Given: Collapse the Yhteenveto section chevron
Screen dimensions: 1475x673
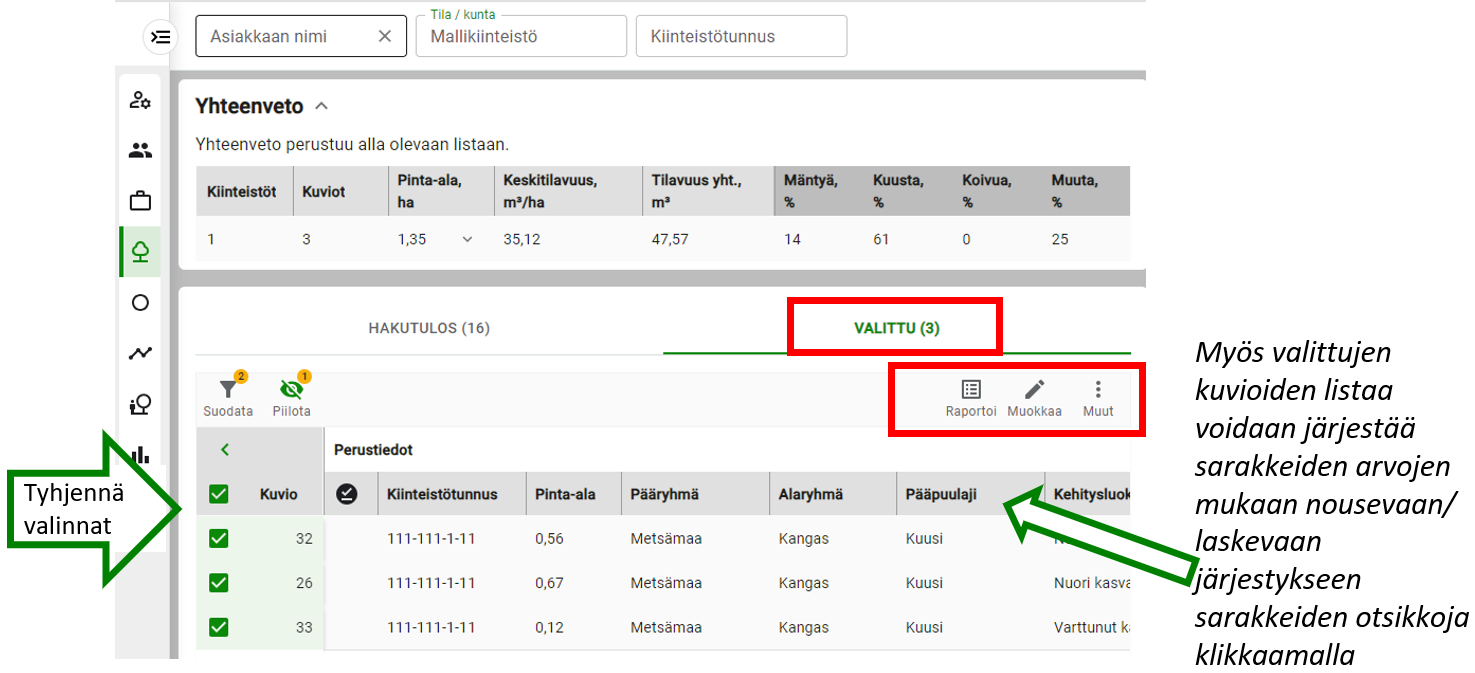Looking at the screenshot, I should [321, 106].
